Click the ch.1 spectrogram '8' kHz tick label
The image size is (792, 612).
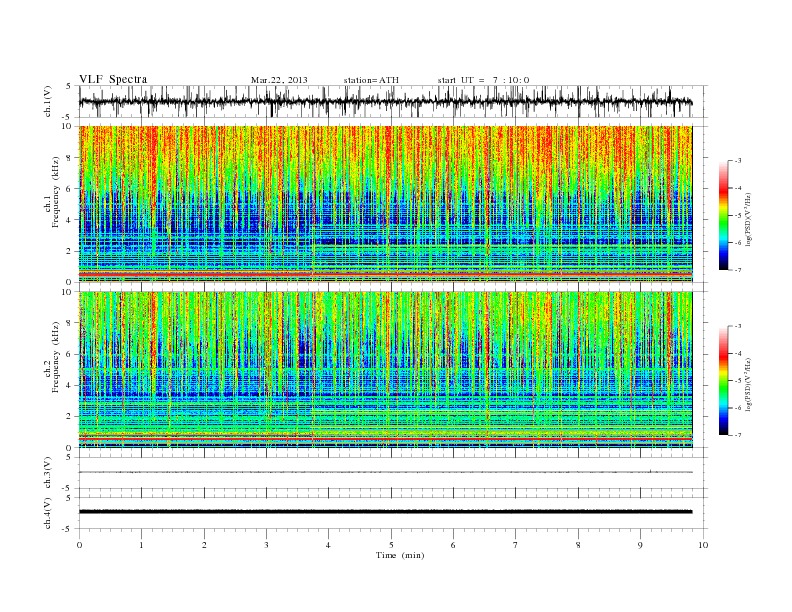(69, 158)
